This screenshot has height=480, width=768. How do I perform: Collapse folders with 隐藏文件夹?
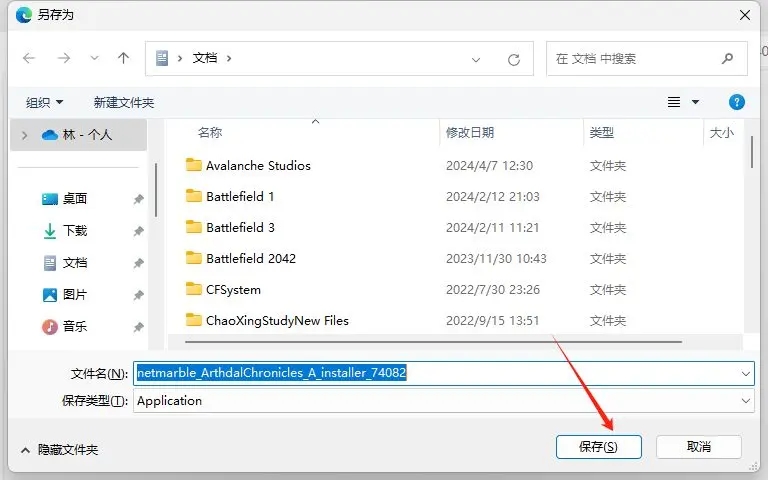coord(59,449)
